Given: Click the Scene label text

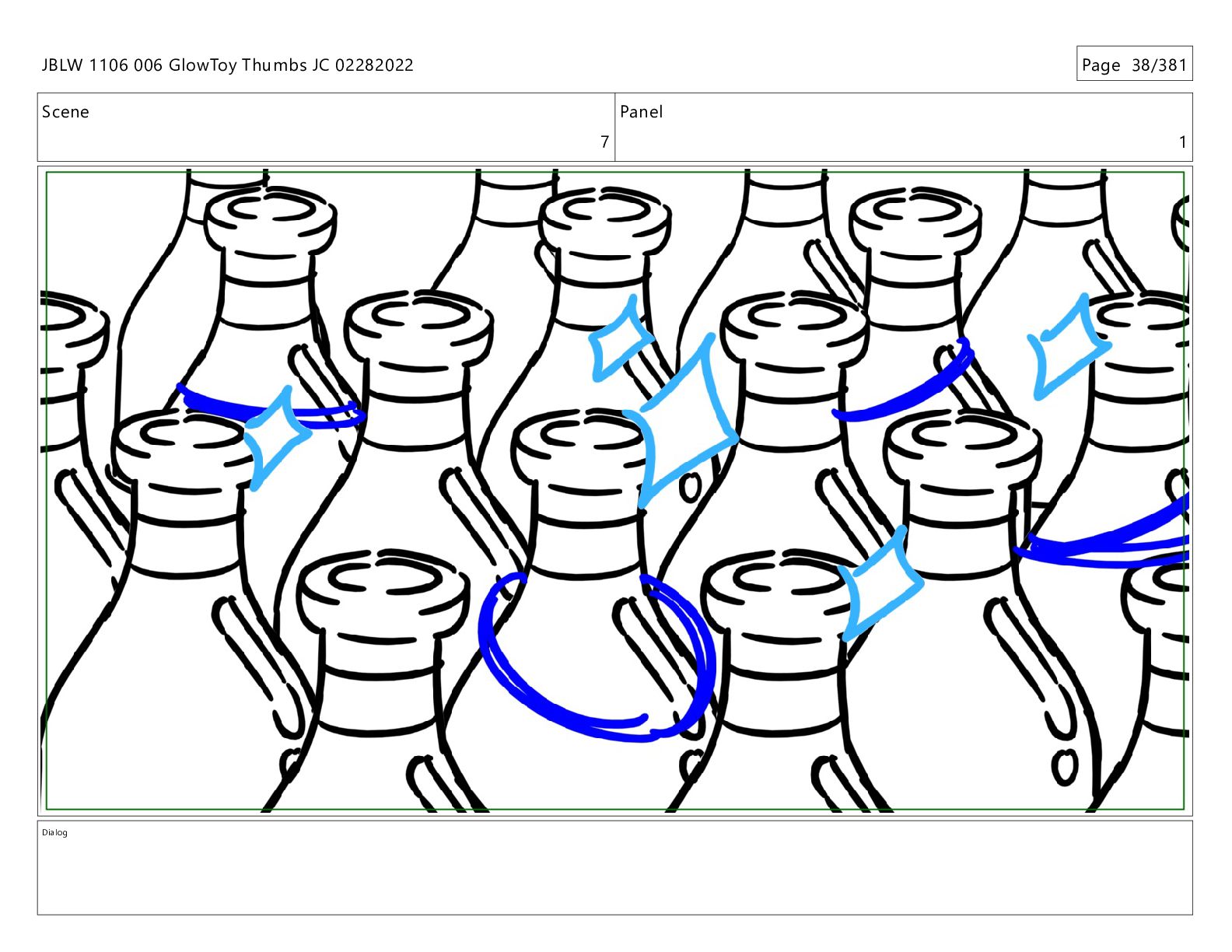Looking at the screenshot, I should 65,112.
